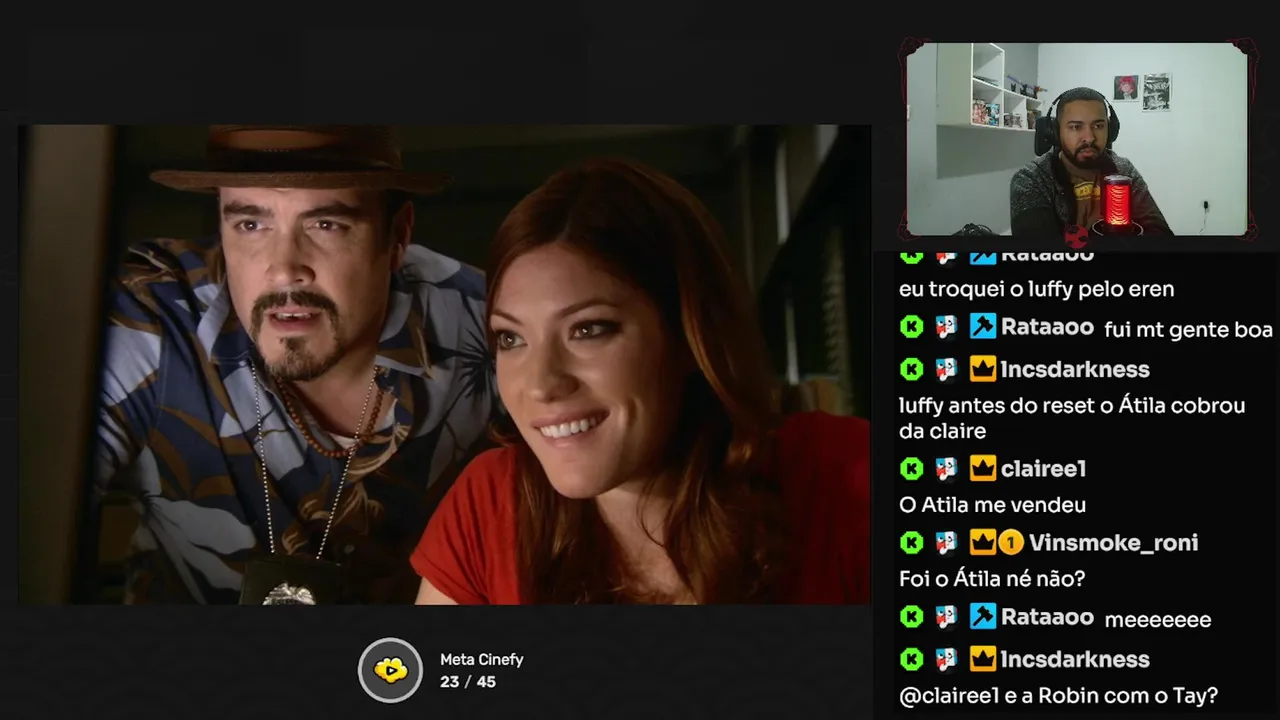Click the subscriber badge on the "fui mt gente boa" row
The width and height of the screenshot is (1280, 720).
946,326
